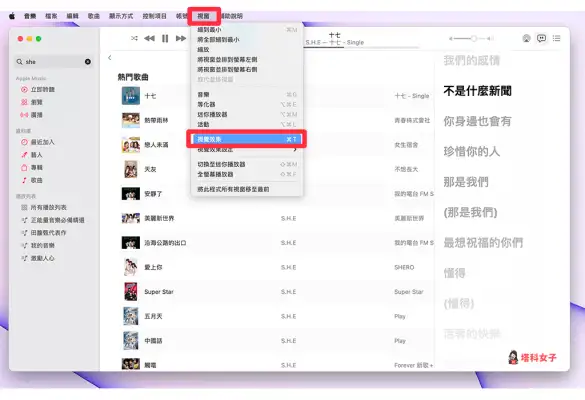
Task: Pause the current song
Action: pyautogui.click(x=165, y=38)
